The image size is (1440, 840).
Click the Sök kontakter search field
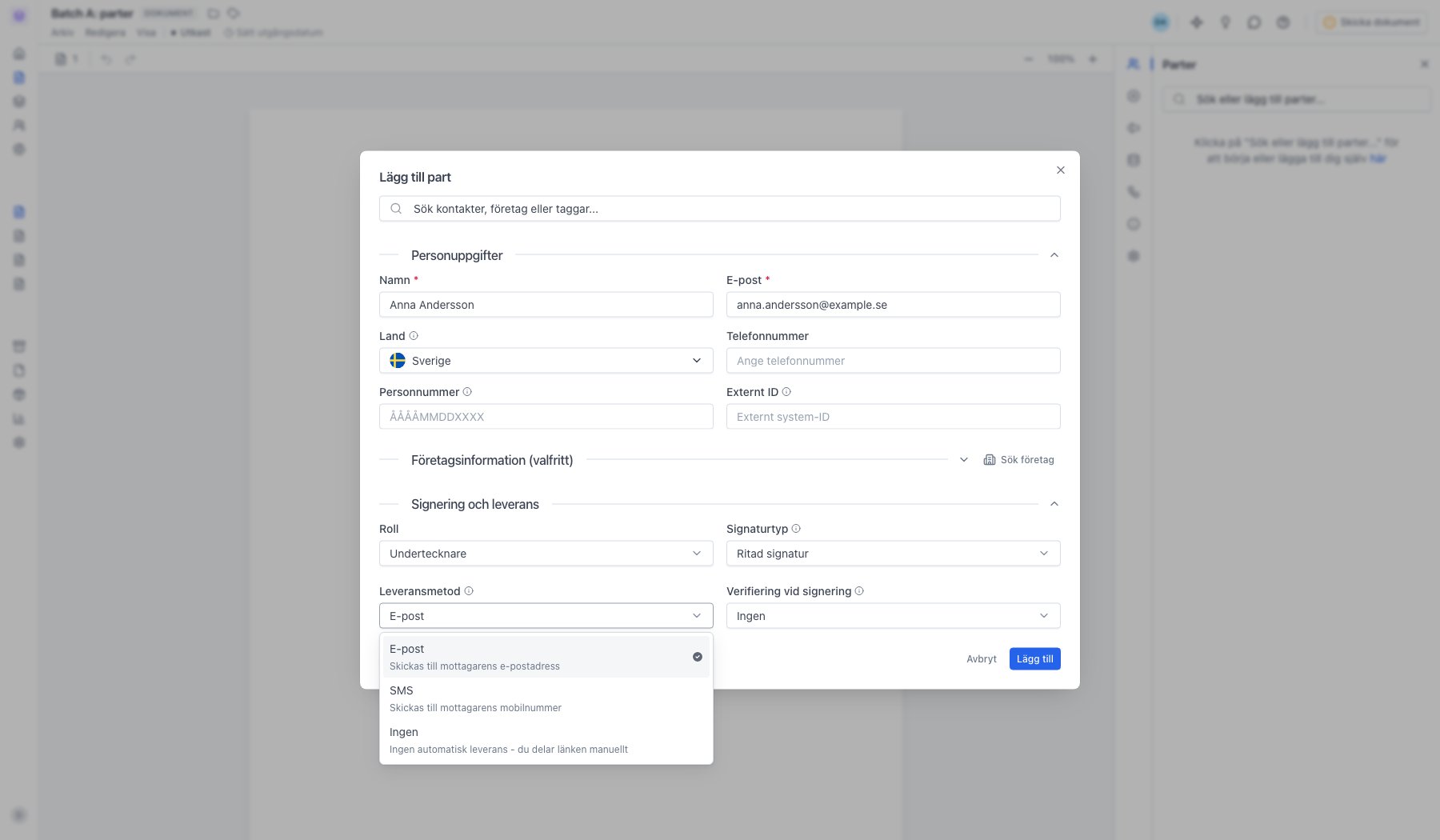pos(720,209)
